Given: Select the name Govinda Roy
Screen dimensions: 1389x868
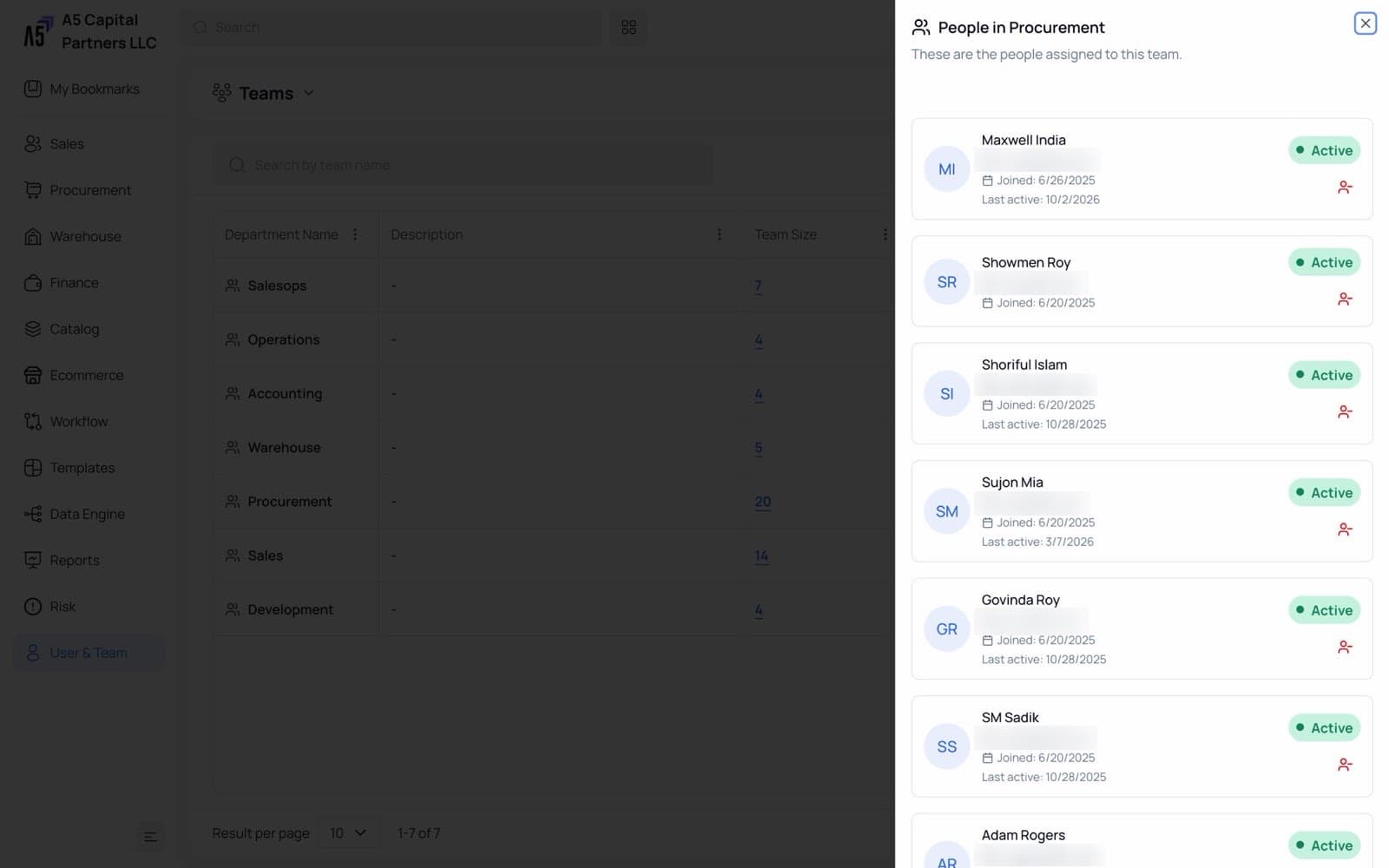Looking at the screenshot, I should (1020, 600).
